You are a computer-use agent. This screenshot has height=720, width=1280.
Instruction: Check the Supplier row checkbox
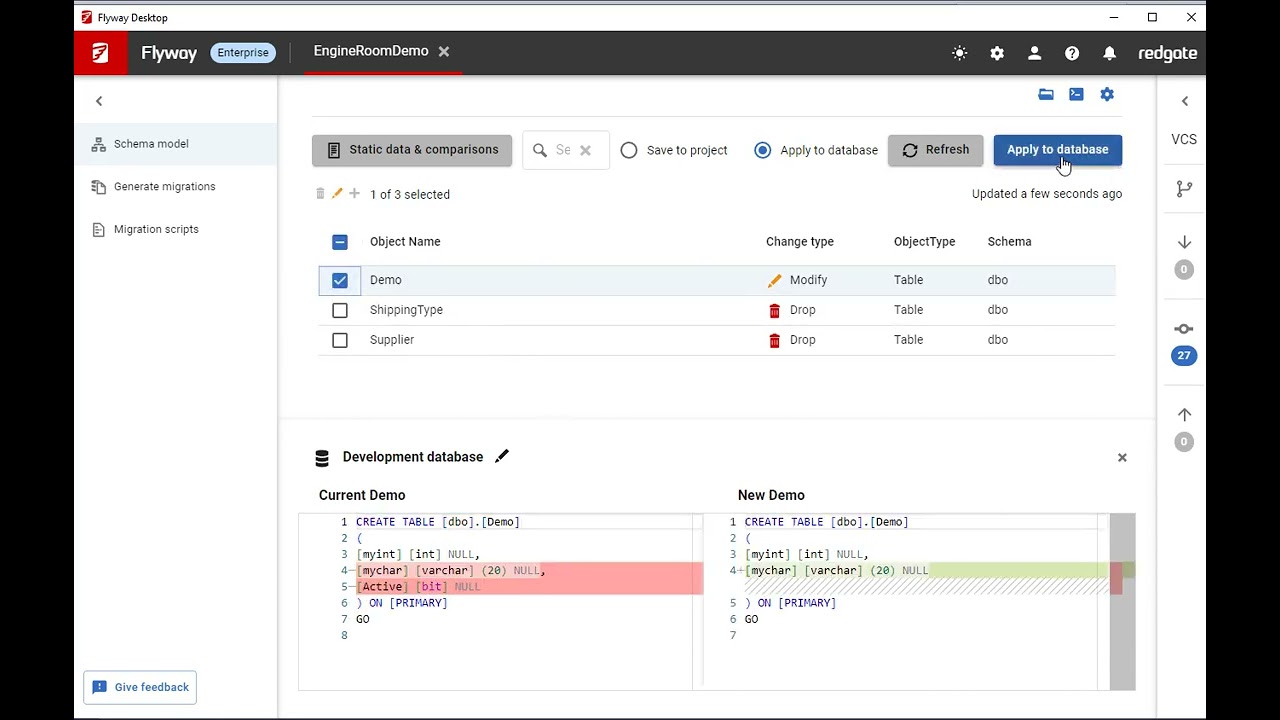[x=340, y=340]
